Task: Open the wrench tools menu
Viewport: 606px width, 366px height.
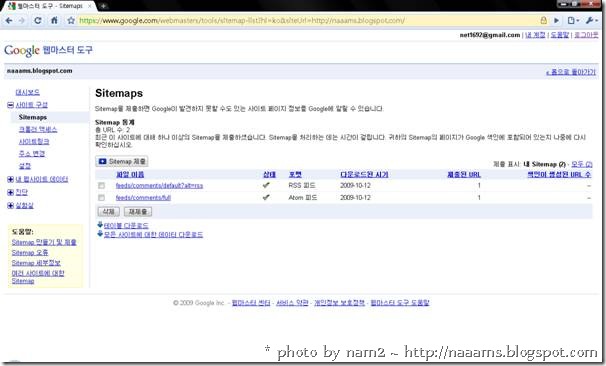Action: pos(591,20)
